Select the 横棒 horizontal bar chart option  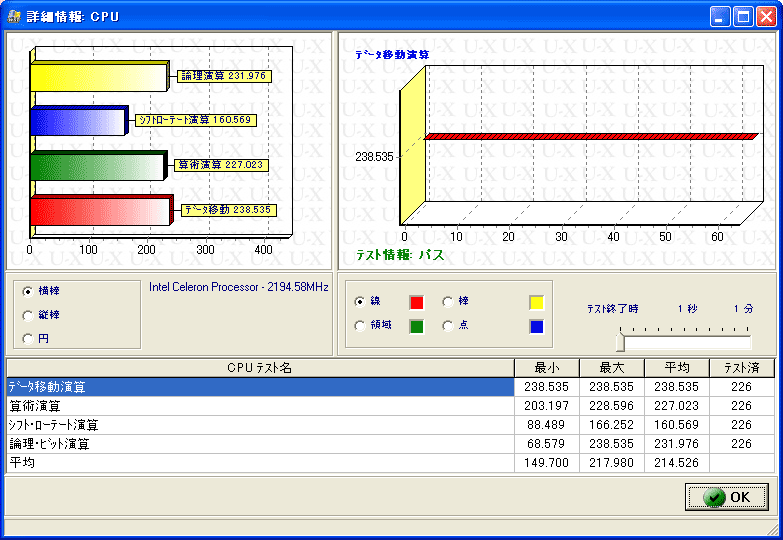28,291
